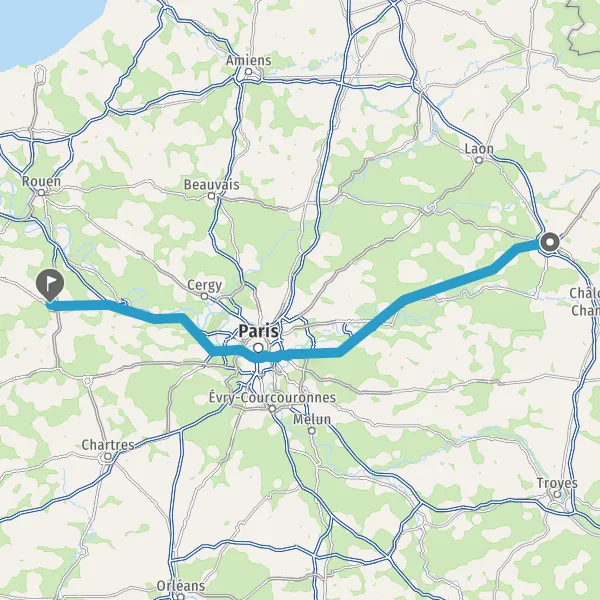Click the Troyes city dot marker

tap(558, 494)
